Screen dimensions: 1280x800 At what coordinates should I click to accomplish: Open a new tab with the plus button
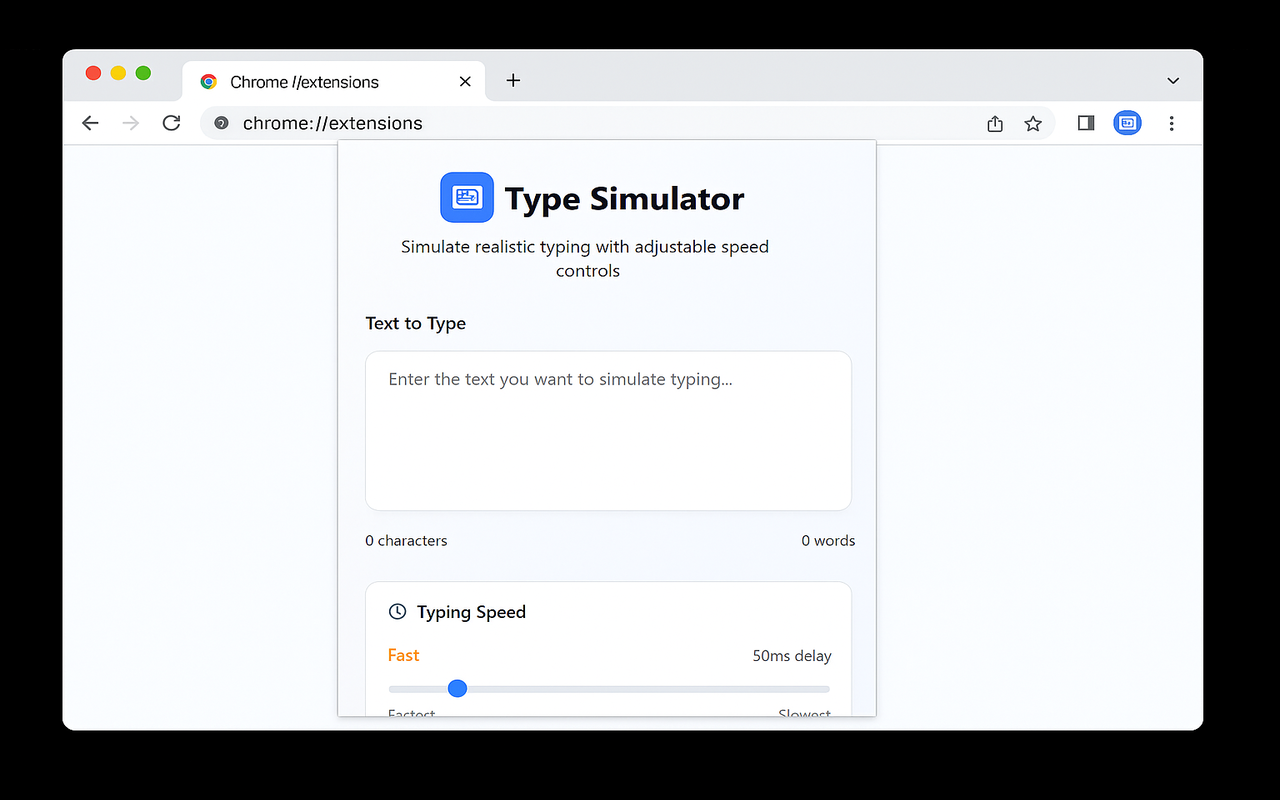coord(513,81)
